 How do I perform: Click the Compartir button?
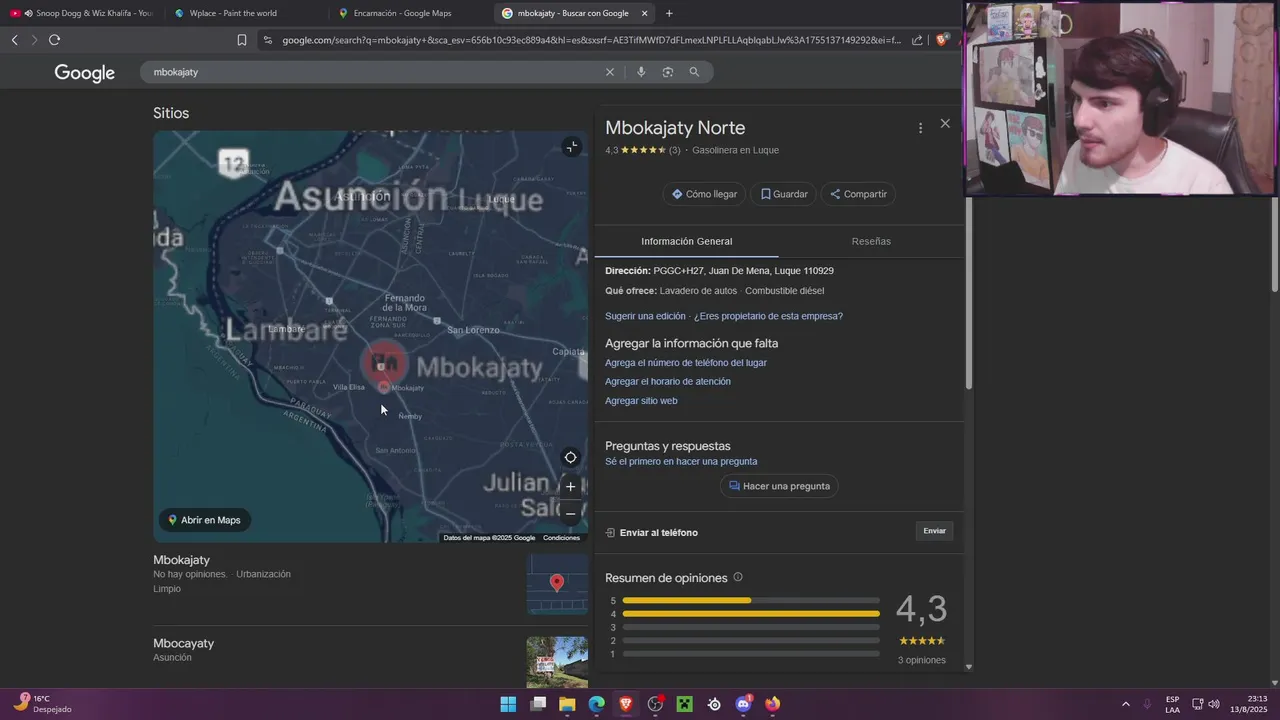pyautogui.click(x=858, y=194)
